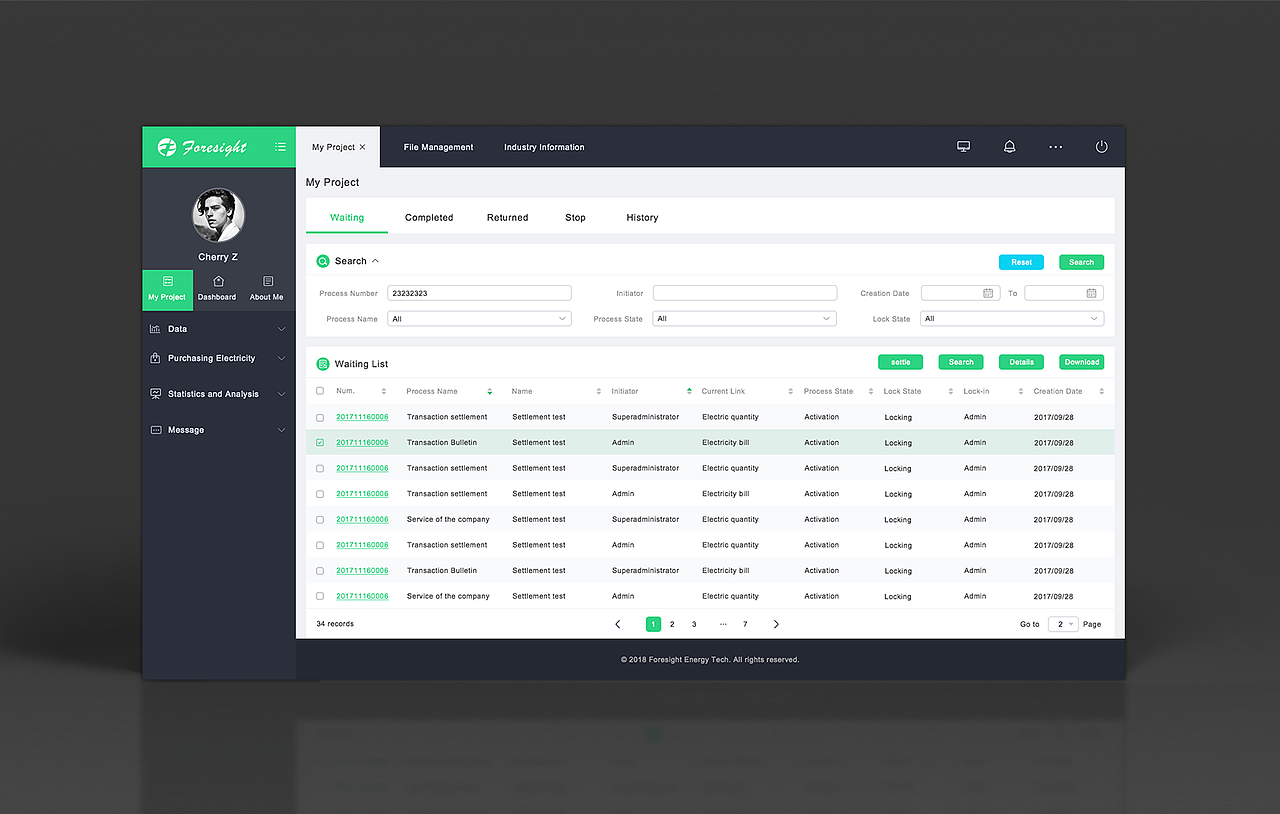Open the monitor display icon
The image size is (1280, 814).
(964, 147)
